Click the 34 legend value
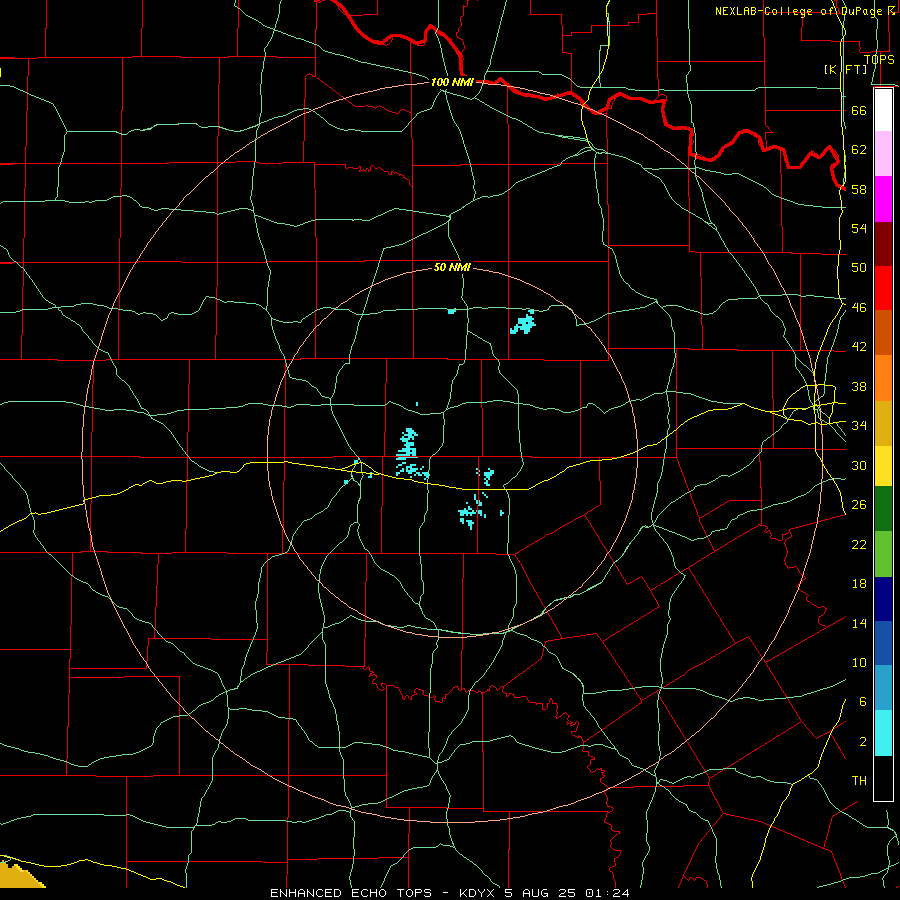 859,426
